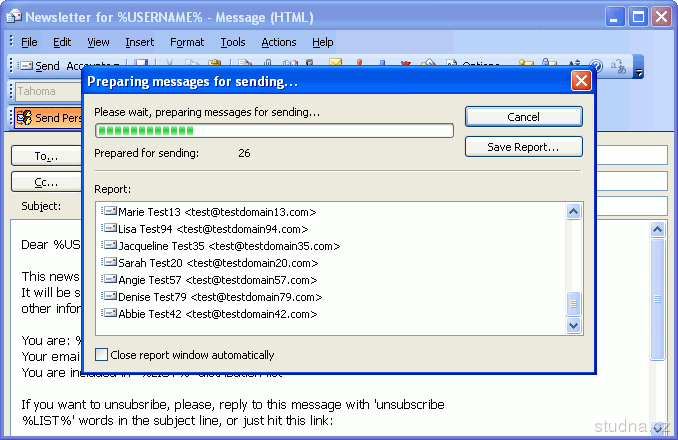
Task: Click the translate language icon in toolbar
Action: pyautogui.click(x=618, y=67)
